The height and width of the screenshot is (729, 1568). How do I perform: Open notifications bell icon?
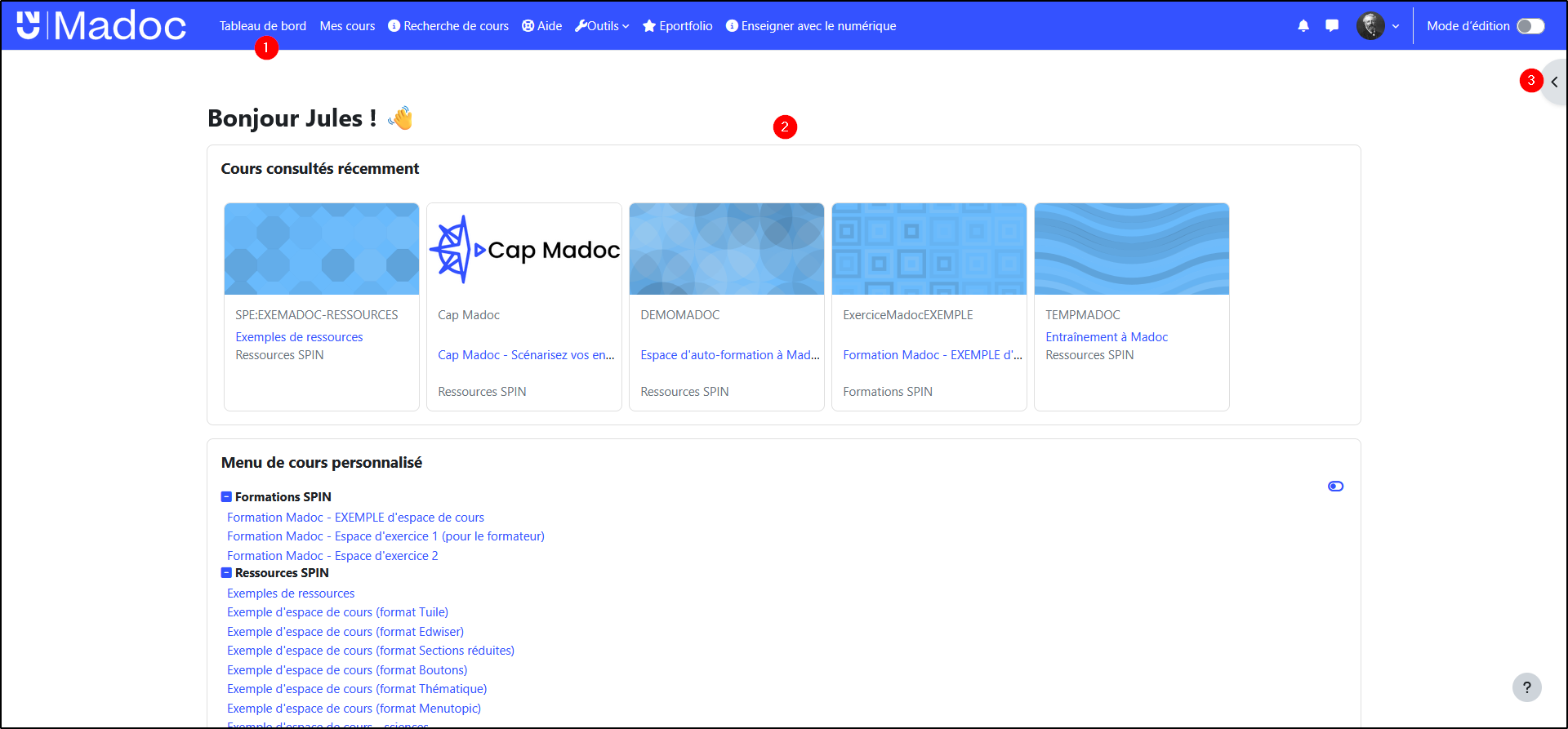click(1303, 26)
